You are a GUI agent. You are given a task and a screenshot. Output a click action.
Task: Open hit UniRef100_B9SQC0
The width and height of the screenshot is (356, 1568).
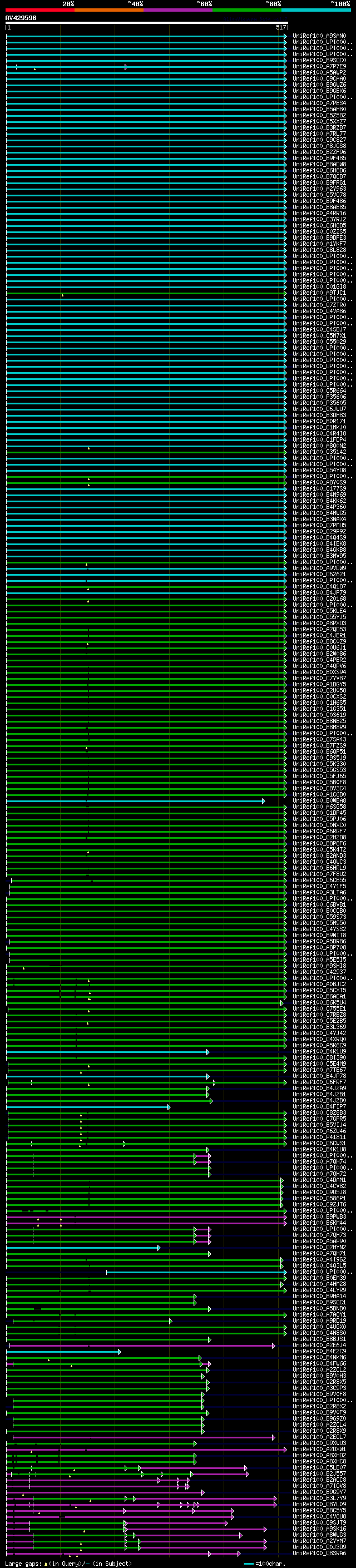coord(319,60)
